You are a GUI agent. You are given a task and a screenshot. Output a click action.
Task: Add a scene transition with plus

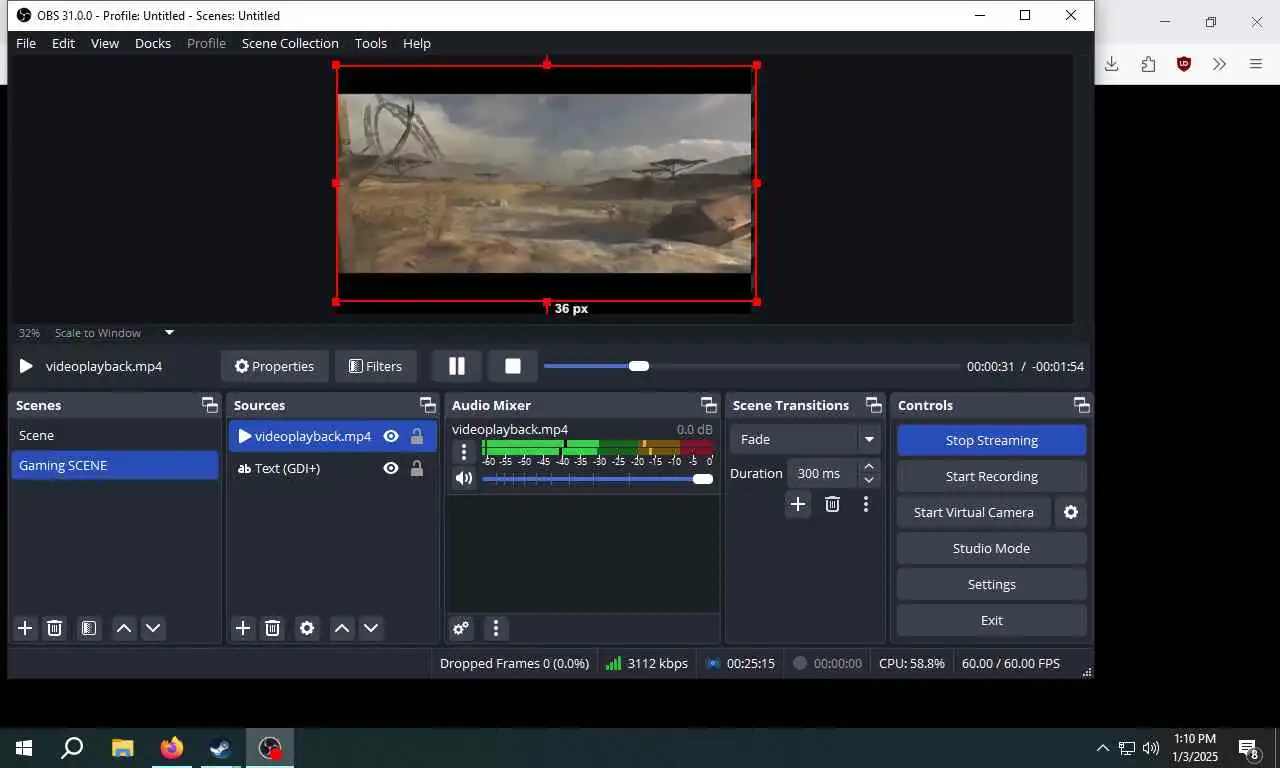(x=798, y=504)
